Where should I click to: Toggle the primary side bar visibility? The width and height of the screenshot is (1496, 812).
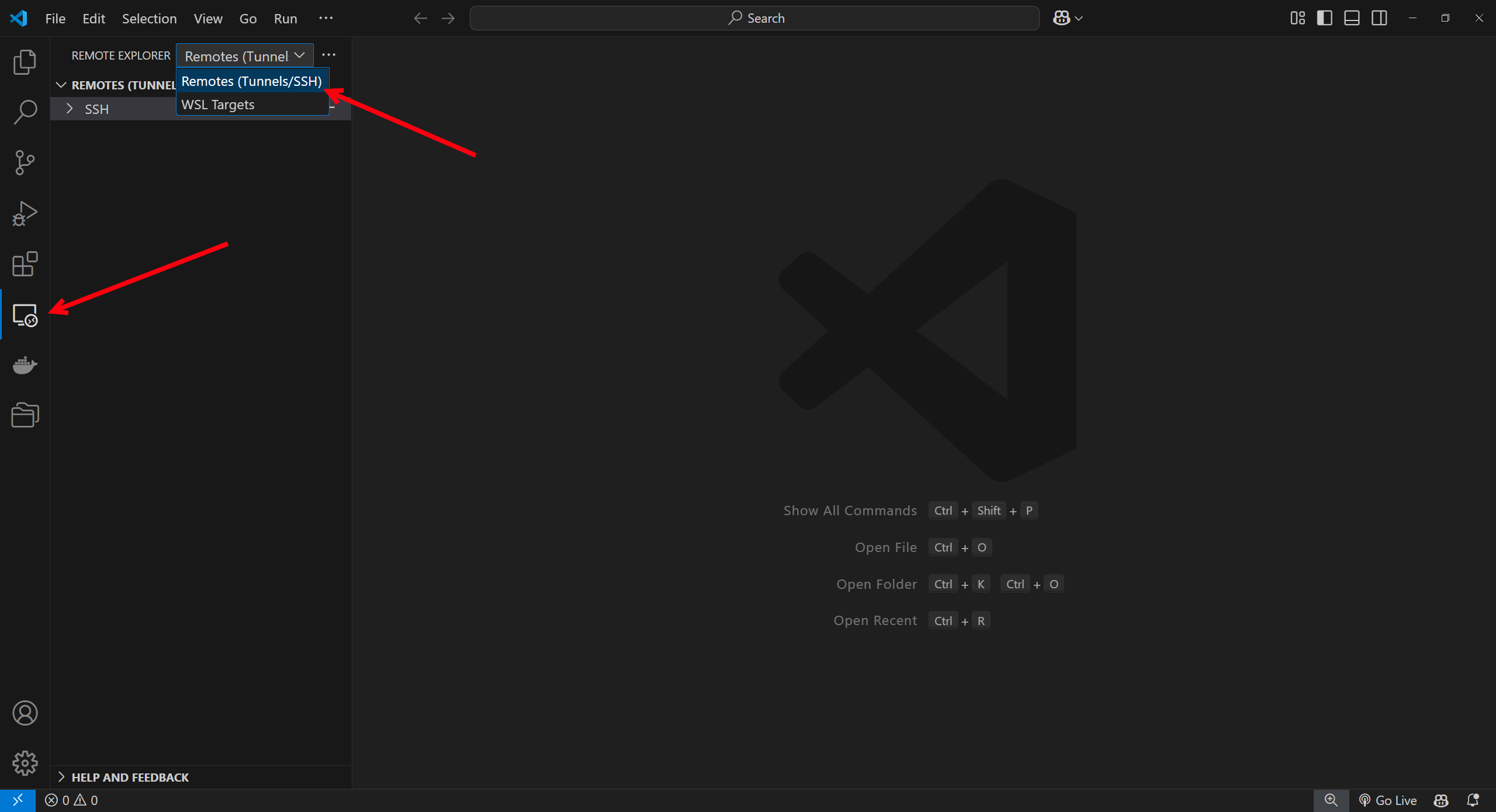click(x=1324, y=18)
